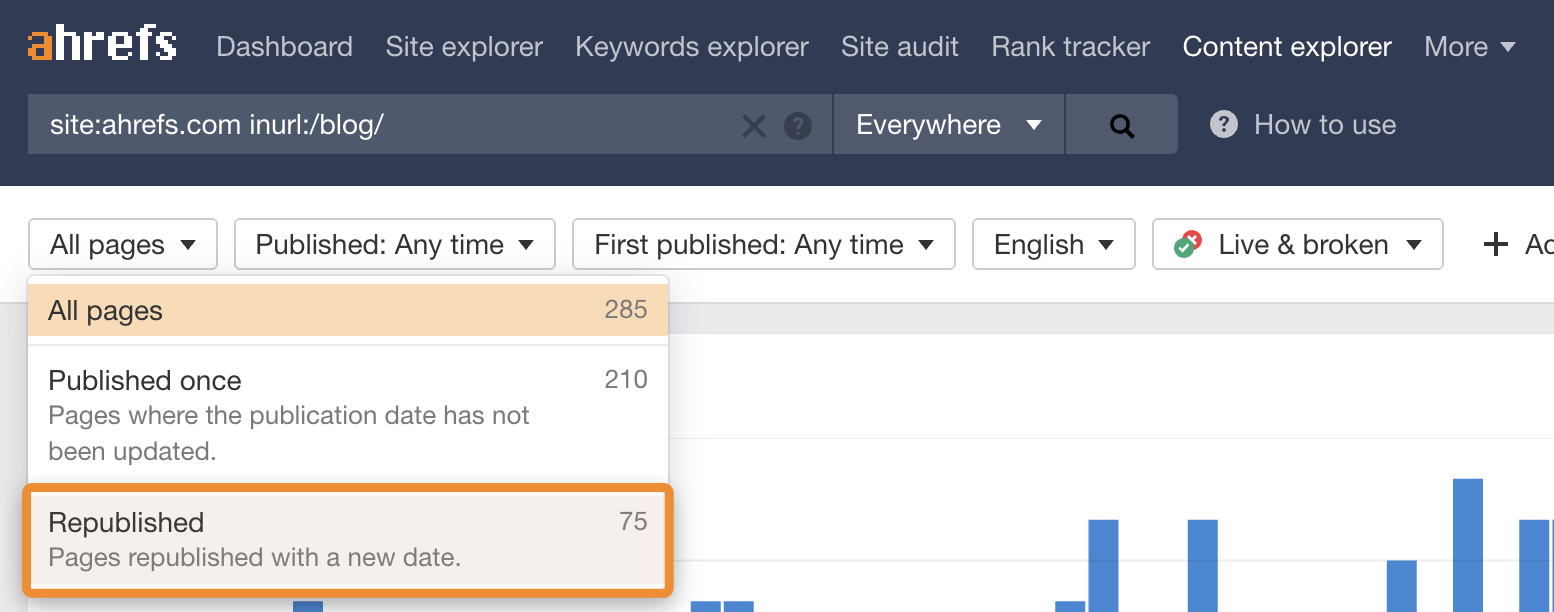This screenshot has height=612, width=1554.
Task: Click the How to use link
Action: [1324, 124]
